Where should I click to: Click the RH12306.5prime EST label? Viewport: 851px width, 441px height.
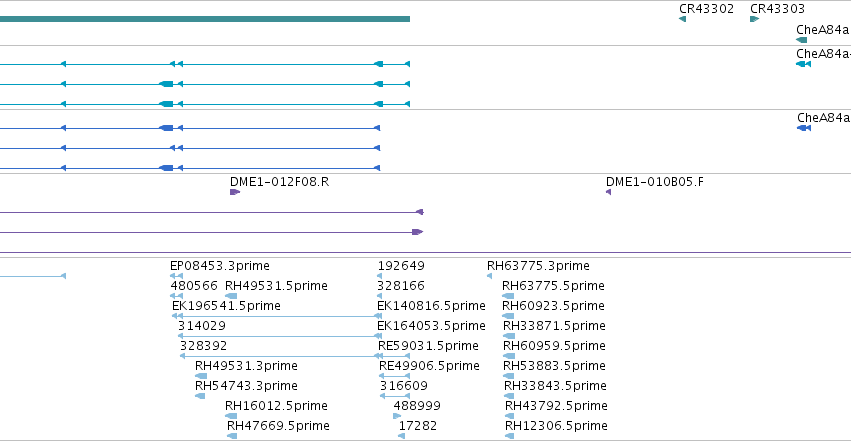point(556,426)
